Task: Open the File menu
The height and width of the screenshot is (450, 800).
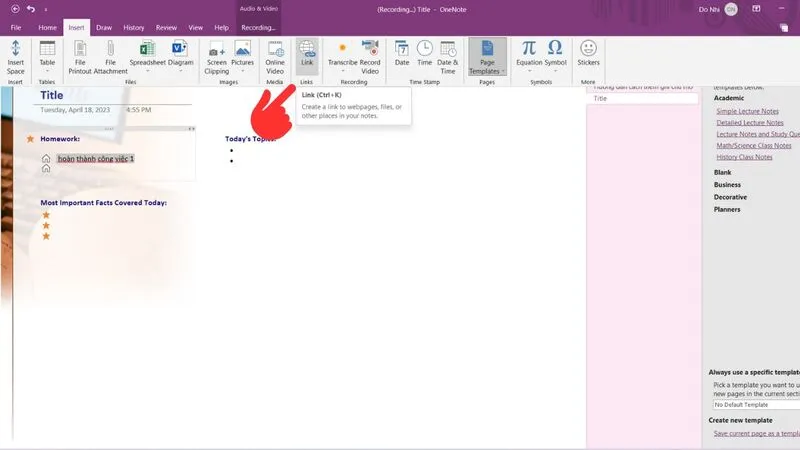Action: 16,27
